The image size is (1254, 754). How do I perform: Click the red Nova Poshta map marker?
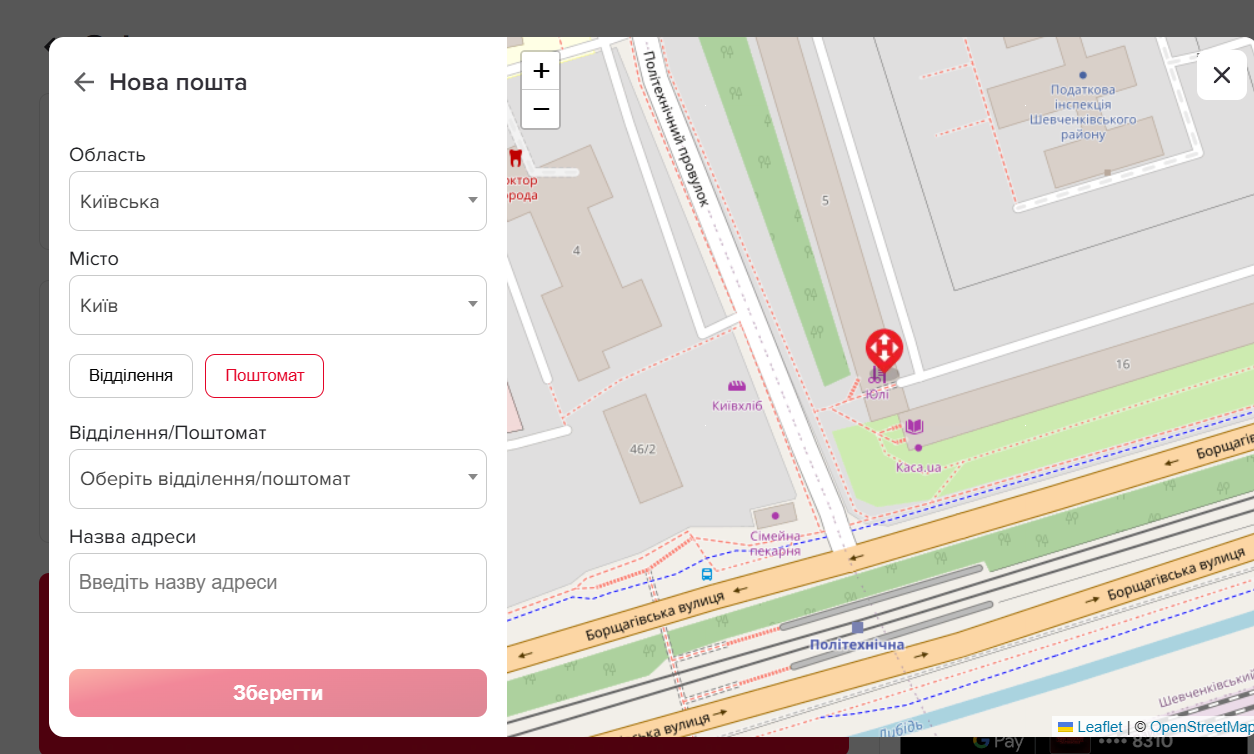coord(884,349)
